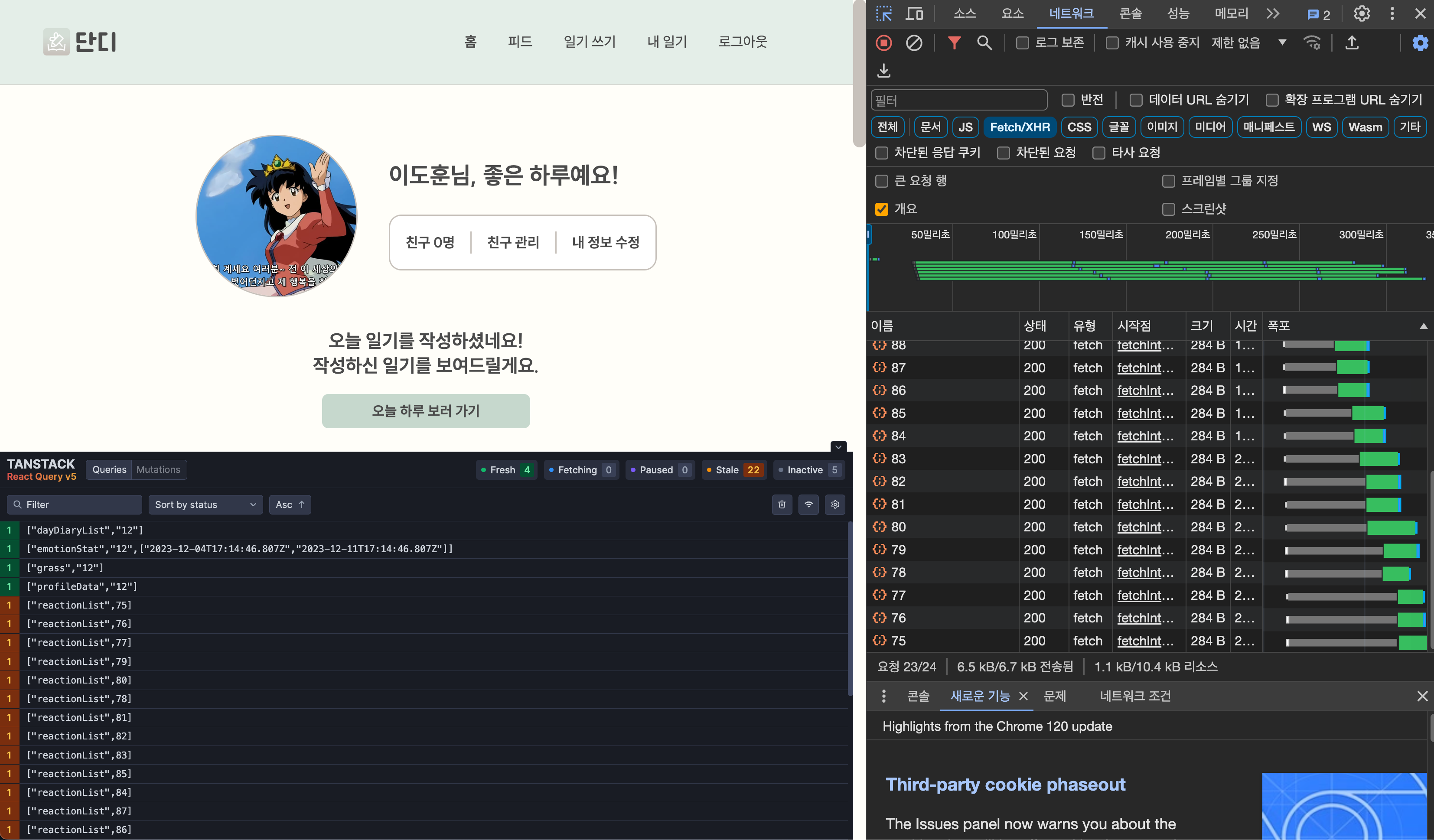This screenshot has height=840, width=1434.
Task: Select the Stale 22 filter pill
Action: click(x=734, y=469)
